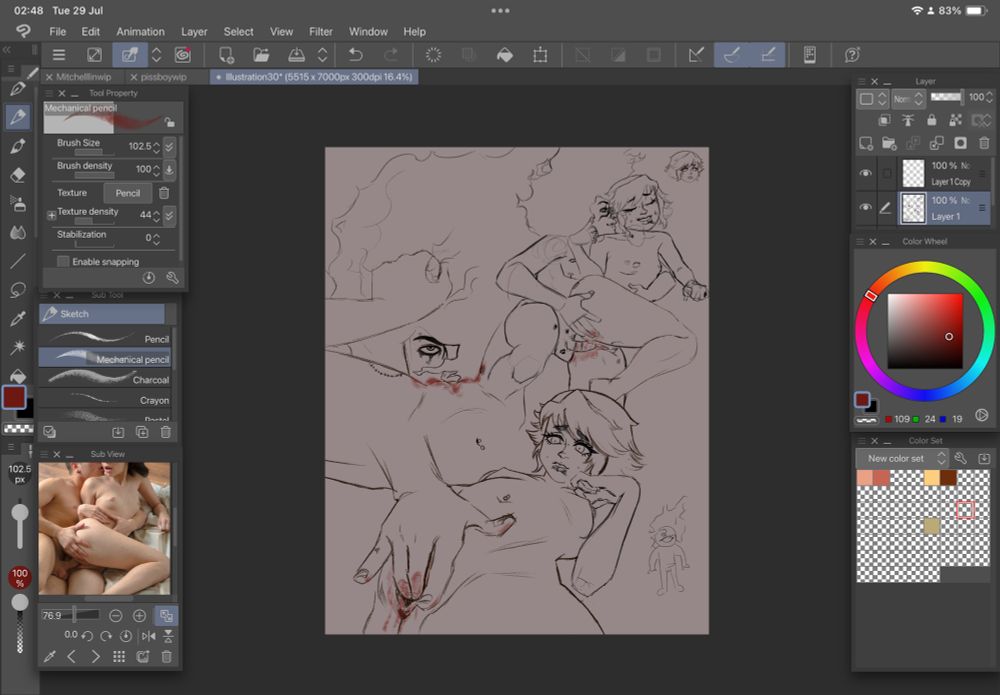Open a file with the folder icon
Image resolution: width=1000 pixels, height=695 pixels.
tap(261, 55)
